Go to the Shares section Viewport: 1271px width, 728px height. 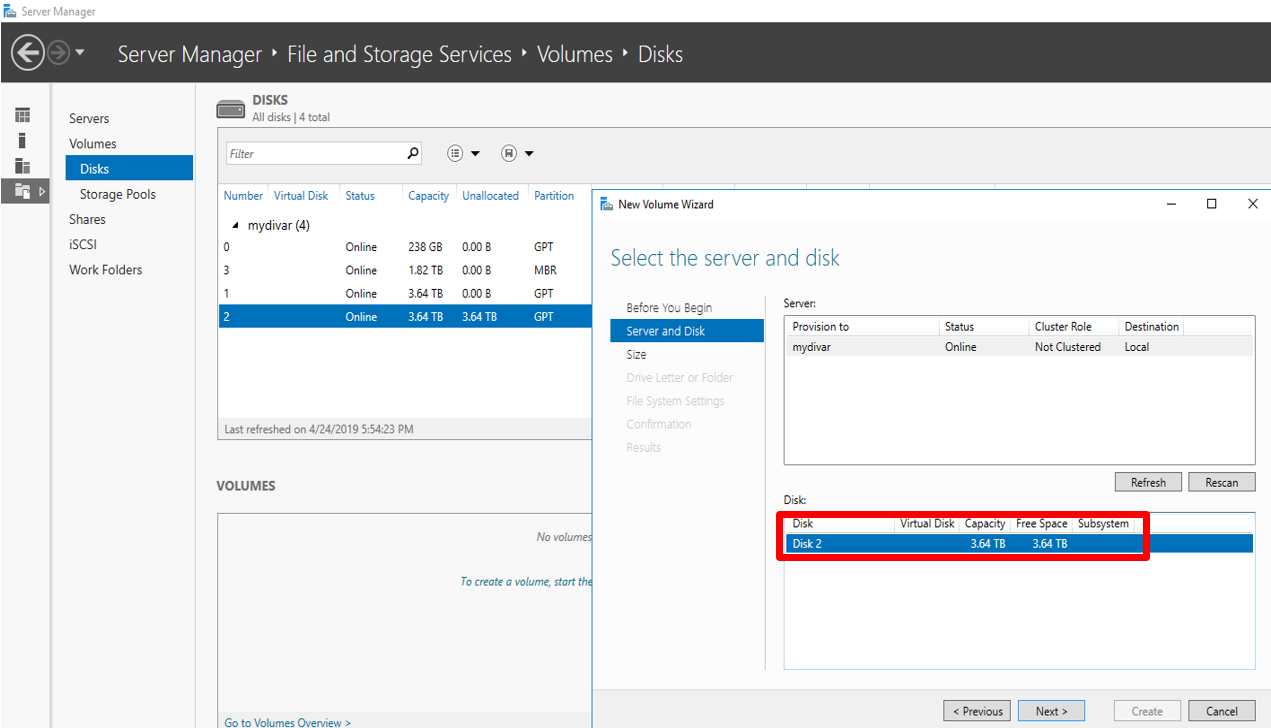click(87, 219)
